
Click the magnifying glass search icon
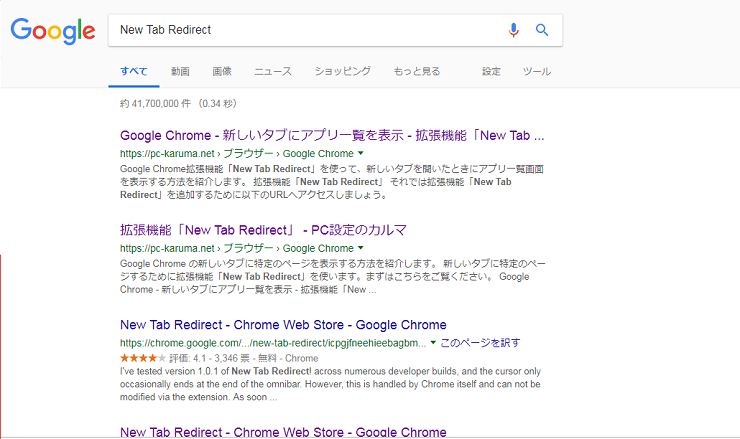(542, 30)
